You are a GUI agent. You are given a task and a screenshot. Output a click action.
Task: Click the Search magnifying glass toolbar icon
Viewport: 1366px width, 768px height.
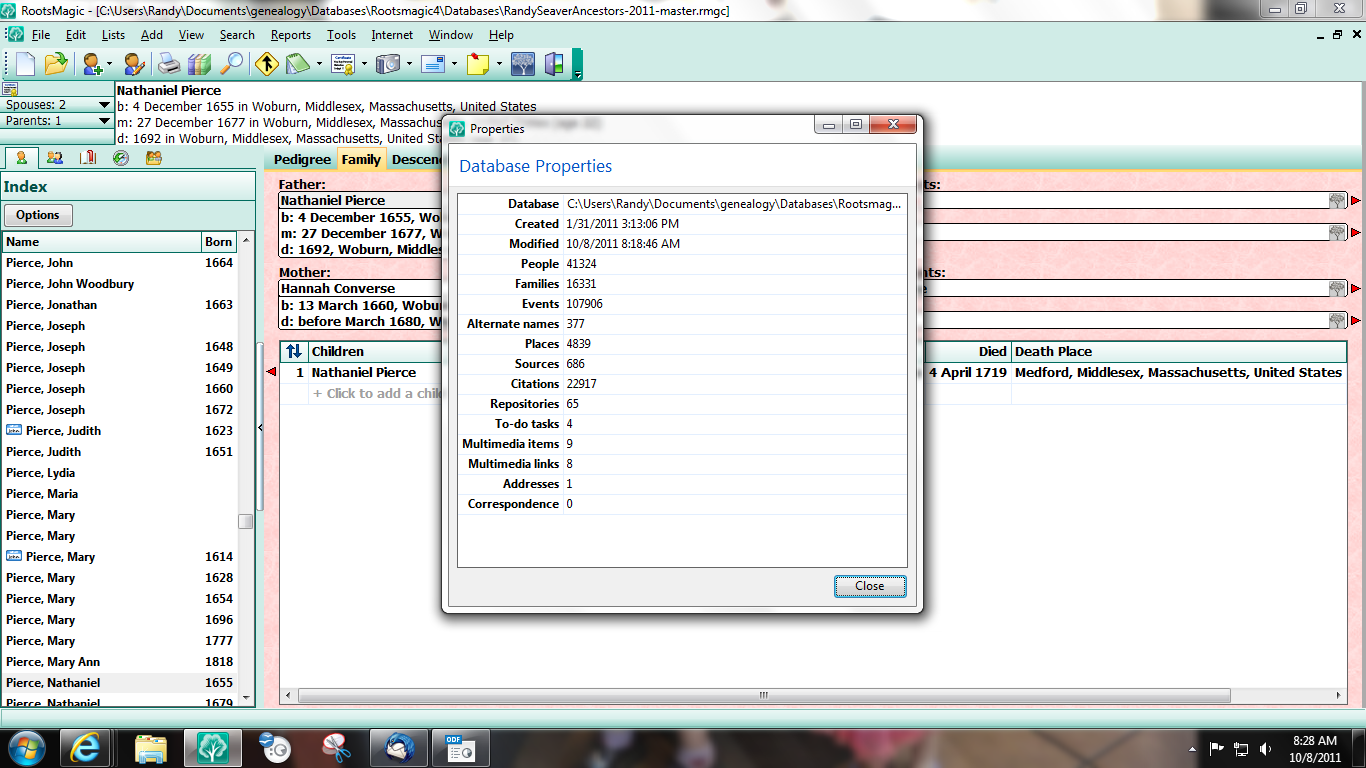coord(232,63)
